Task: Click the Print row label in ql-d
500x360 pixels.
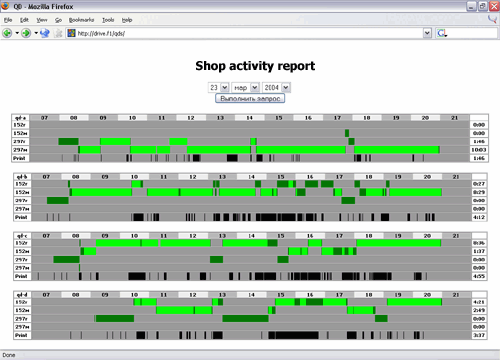Action: [x=22, y=335]
